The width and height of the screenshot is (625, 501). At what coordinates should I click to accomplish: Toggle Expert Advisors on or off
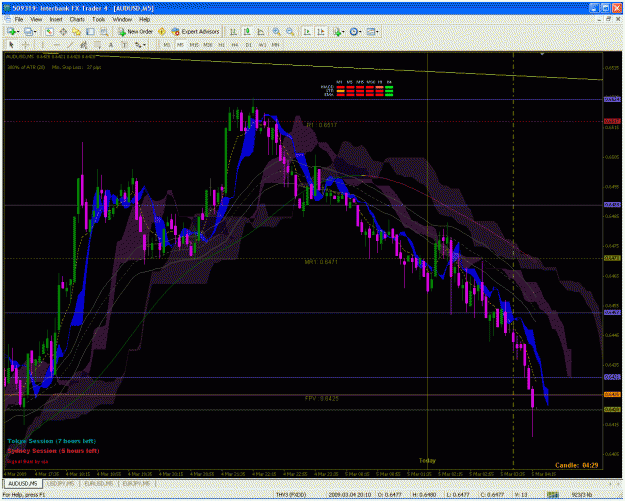(195, 31)
